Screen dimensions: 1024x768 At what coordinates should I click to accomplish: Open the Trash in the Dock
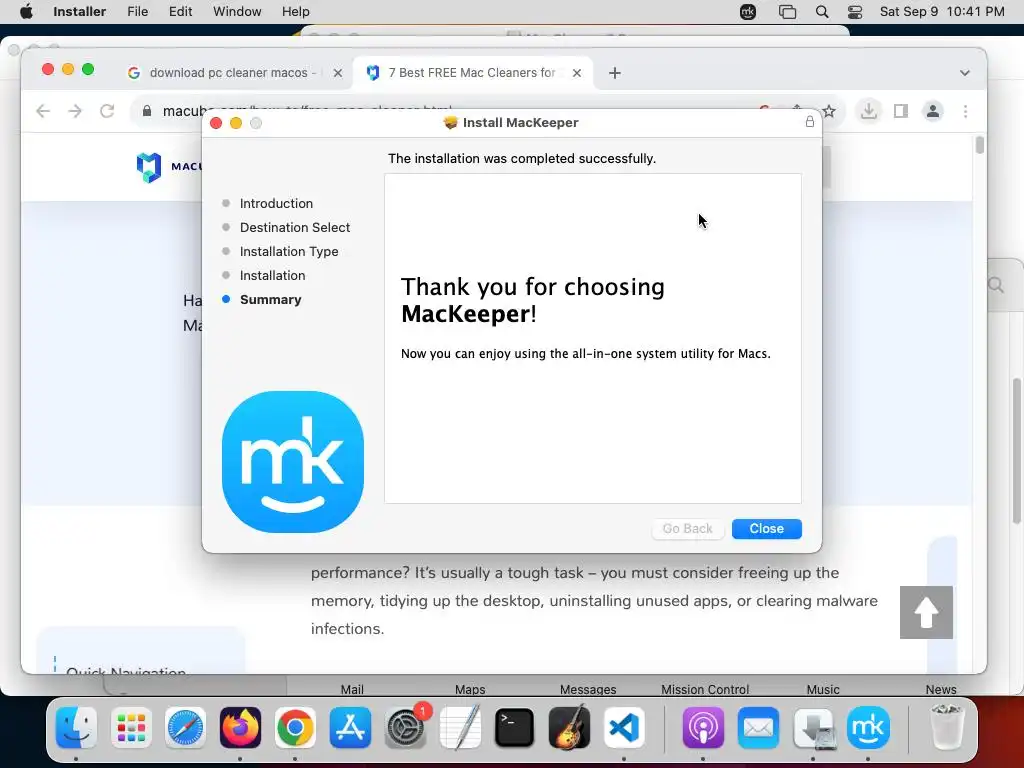click(x=946, y=728)
